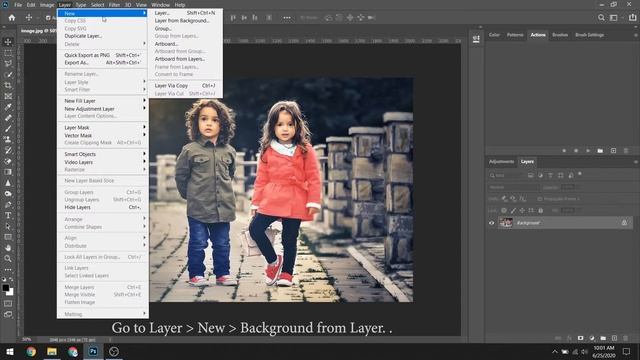Choose Artboard from Layers in submenu
640x360 pixels.
(180, 59)
